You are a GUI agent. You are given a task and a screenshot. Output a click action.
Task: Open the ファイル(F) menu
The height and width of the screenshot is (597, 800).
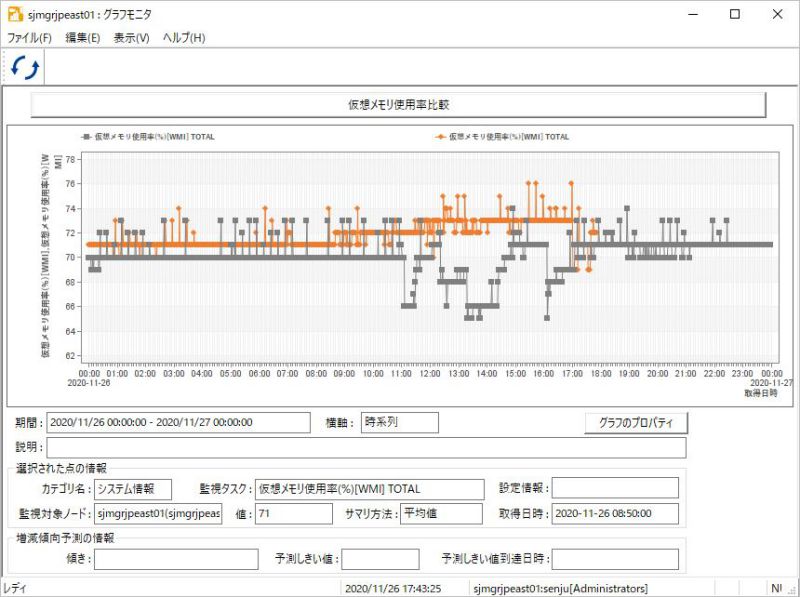click(x=29, y=38)
